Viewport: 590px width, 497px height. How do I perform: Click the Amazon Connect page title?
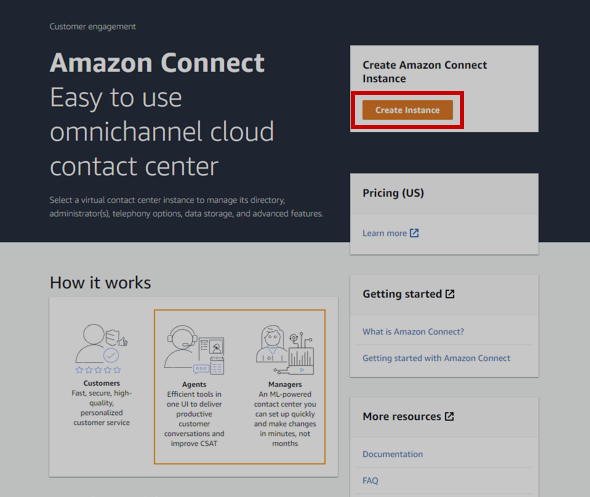tap(157, 62)
